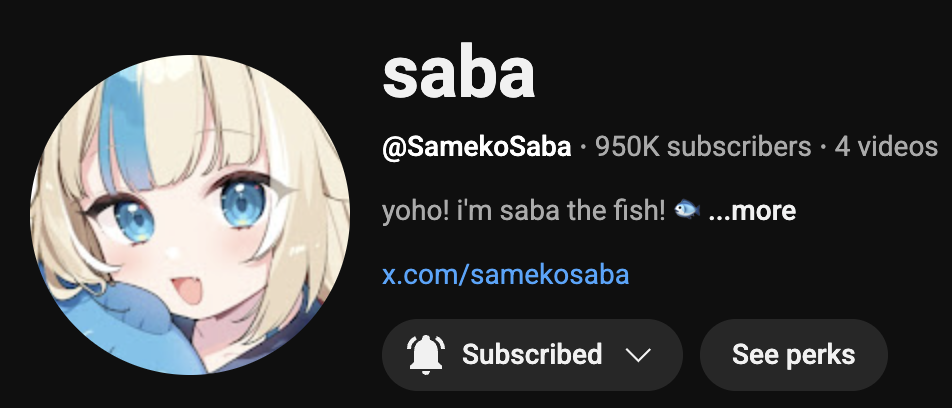Select the @SamekoSaba channel handle
The width and height of the screenshot is (952, 408).
pyautogui.click(x=477, y=147)
